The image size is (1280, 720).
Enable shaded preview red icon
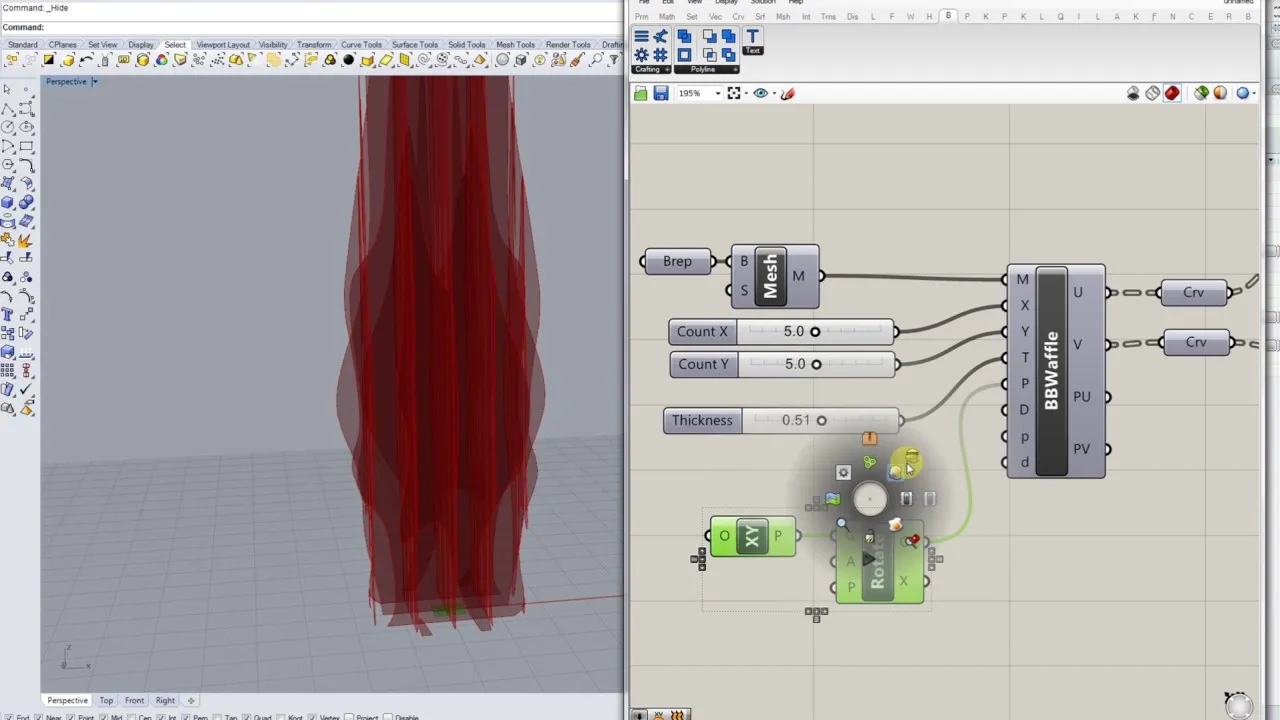(1172, 93)
